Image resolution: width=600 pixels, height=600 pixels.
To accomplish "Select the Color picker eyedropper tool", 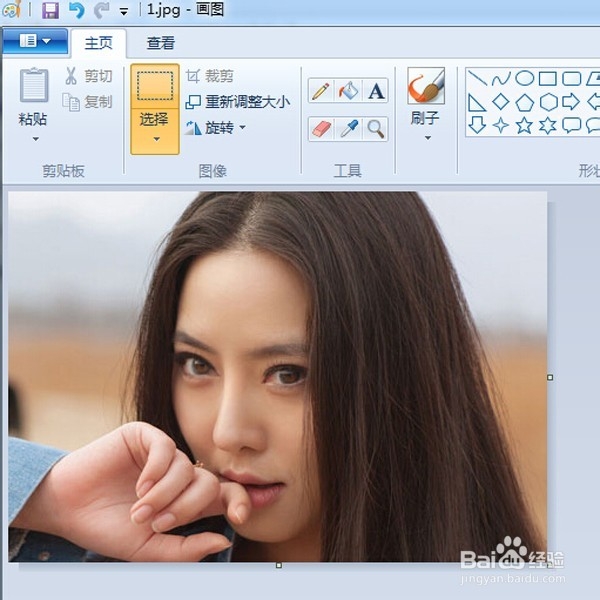I will 348,129.
